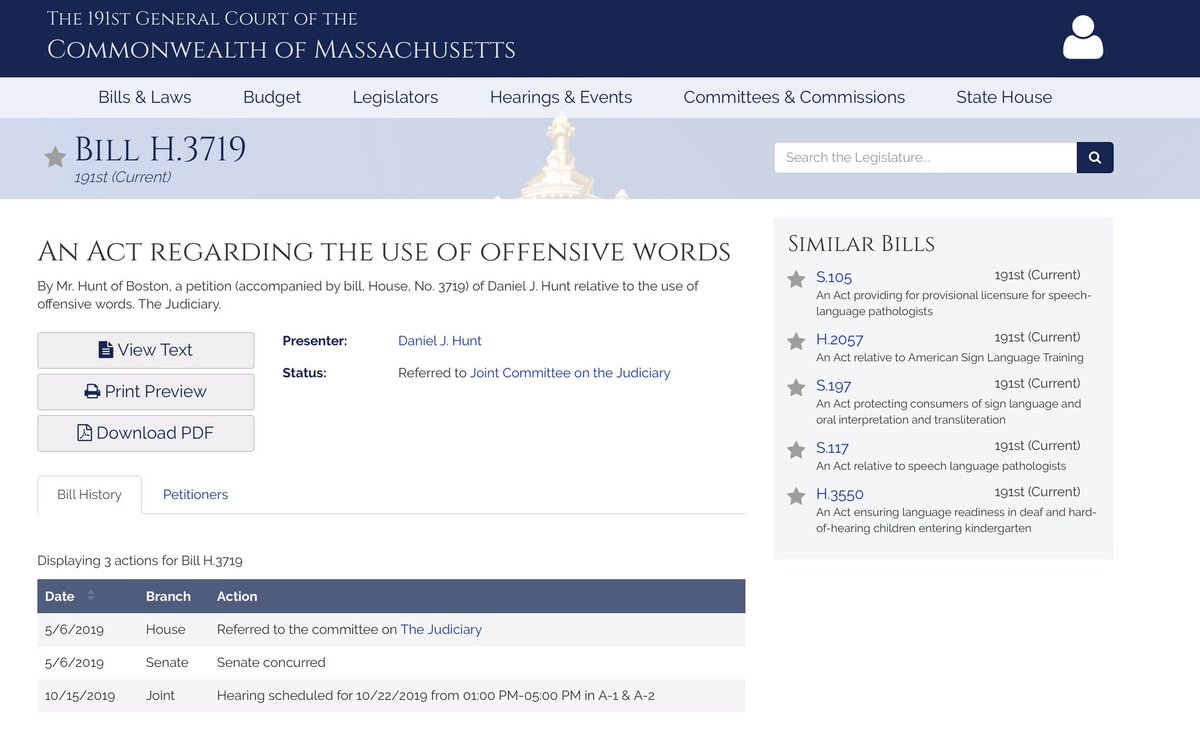The image size is (1200, 731).
Task: Click the '191st (Current)' subtitle under Bill H.3719
Action: pyautogui.click(x=122, y=178)
